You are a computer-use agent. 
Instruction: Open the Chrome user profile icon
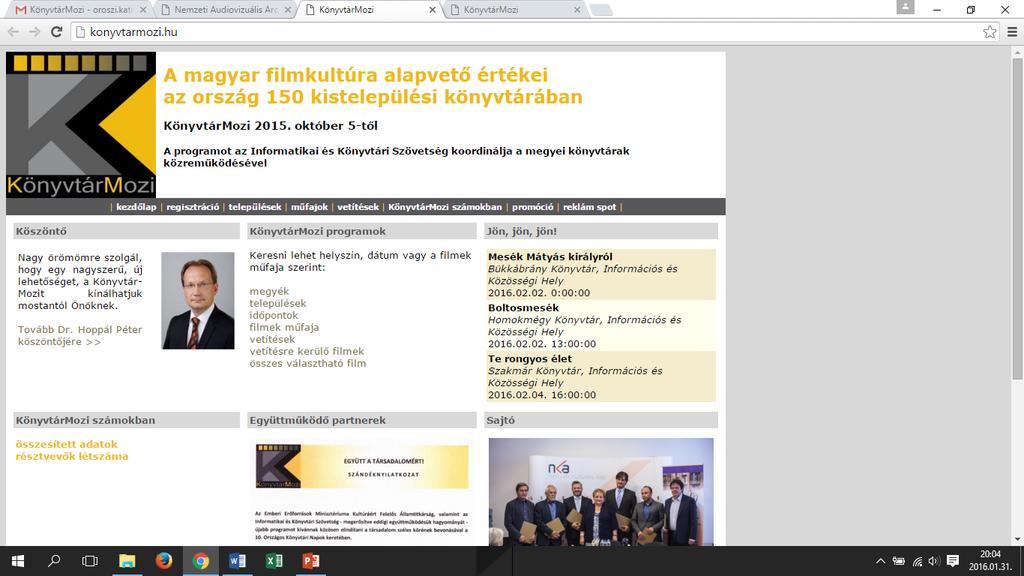[905, 7]
